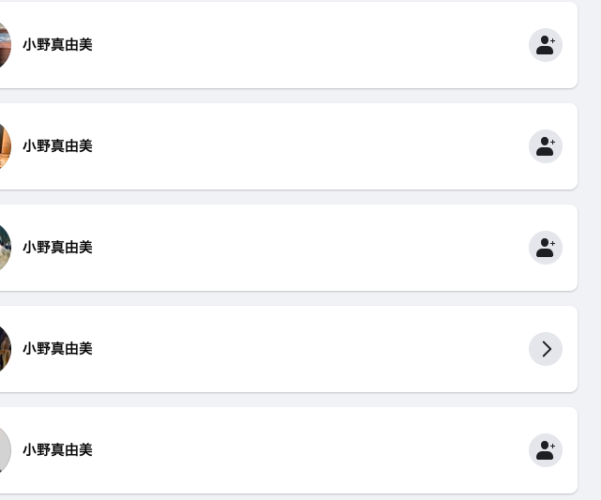
Task: Click blank area of the chevron result card
Action: pyautogui.click(x=307, y=349)
